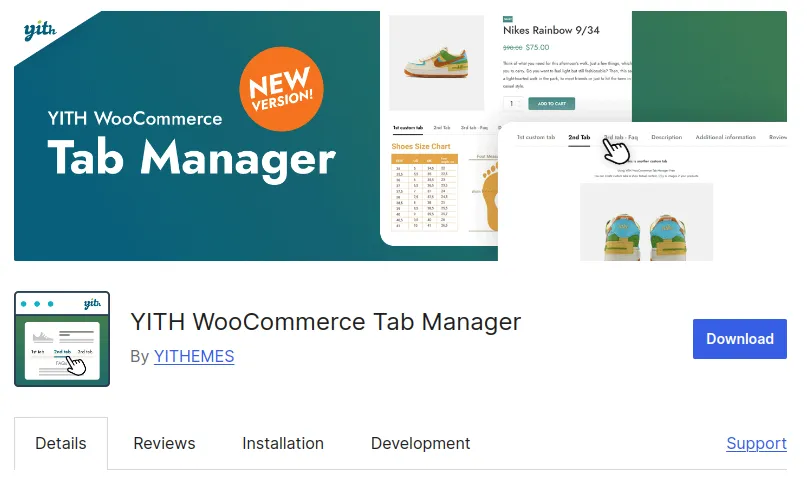The image size is (807, 484).
Task: Open the Installation tab
Action: (283, 443)
